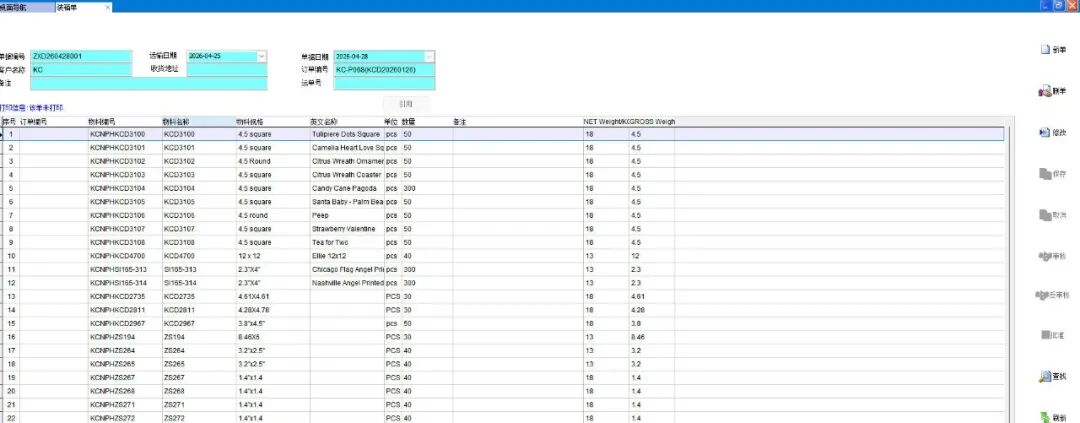The height and width of the screenshot is (423, 1080).
Task: Select cell KCNPHKCD2967
Action: coord(124,323)
